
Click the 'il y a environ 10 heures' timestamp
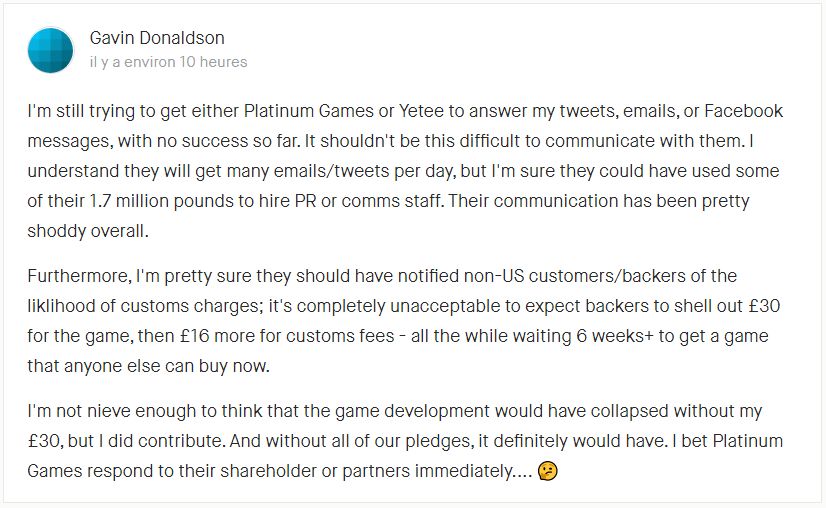pos(168,62)
